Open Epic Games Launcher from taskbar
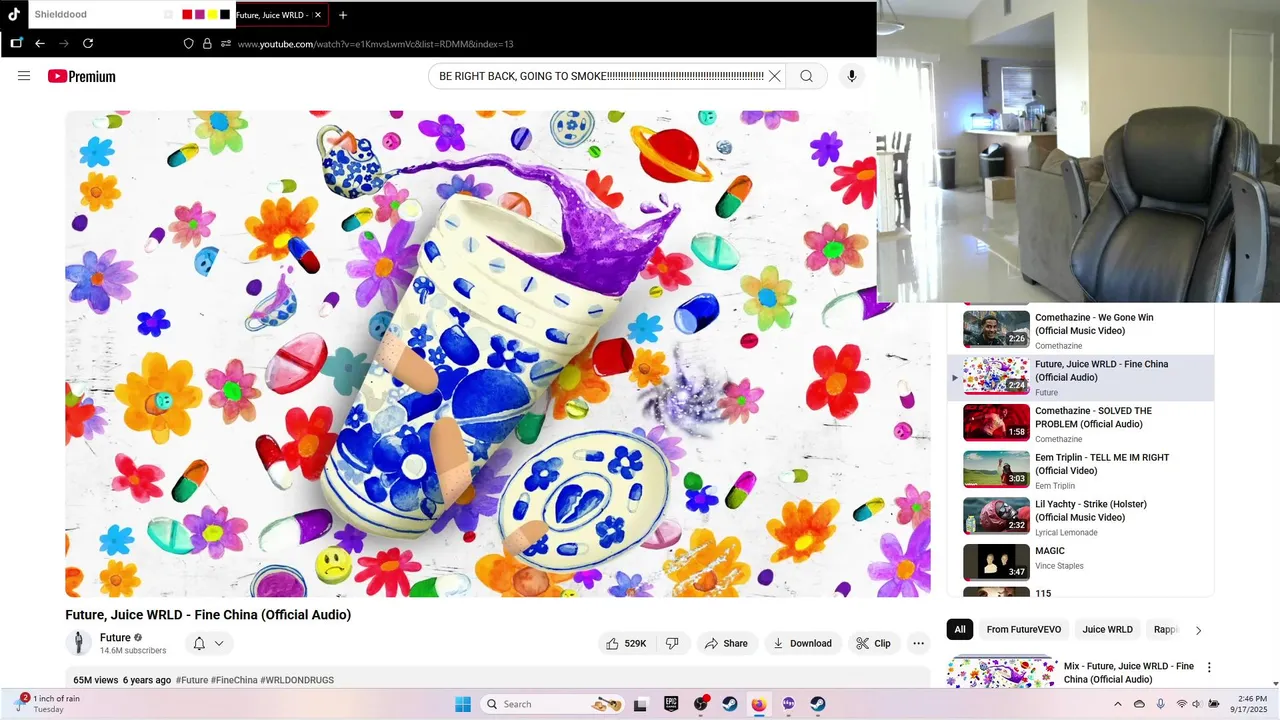The height and width of the screenshot is (720, 1280). (671, 704)
